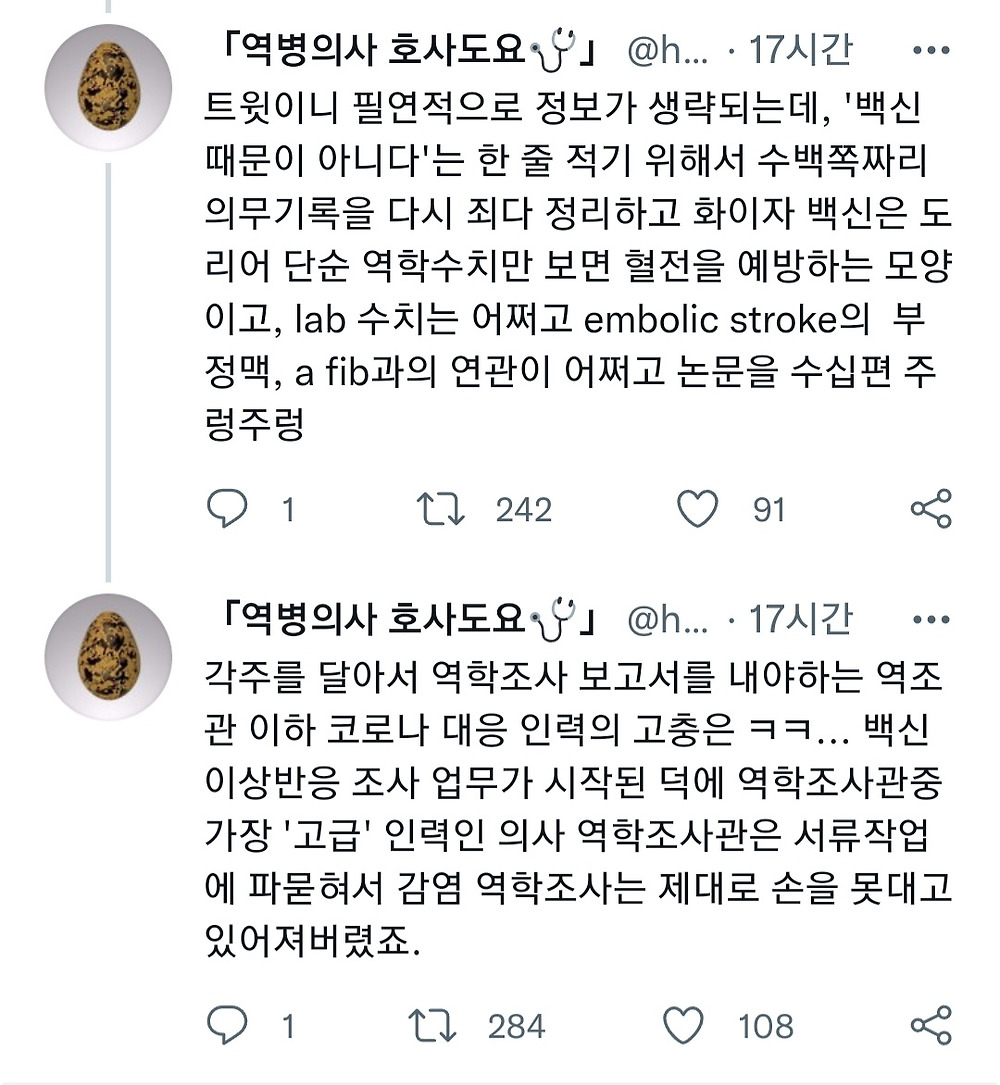The width and height of the screenshot is (1000, 1085).
Task: Click the @h... handle on second tweet
Action: click(x=667, y=621)
